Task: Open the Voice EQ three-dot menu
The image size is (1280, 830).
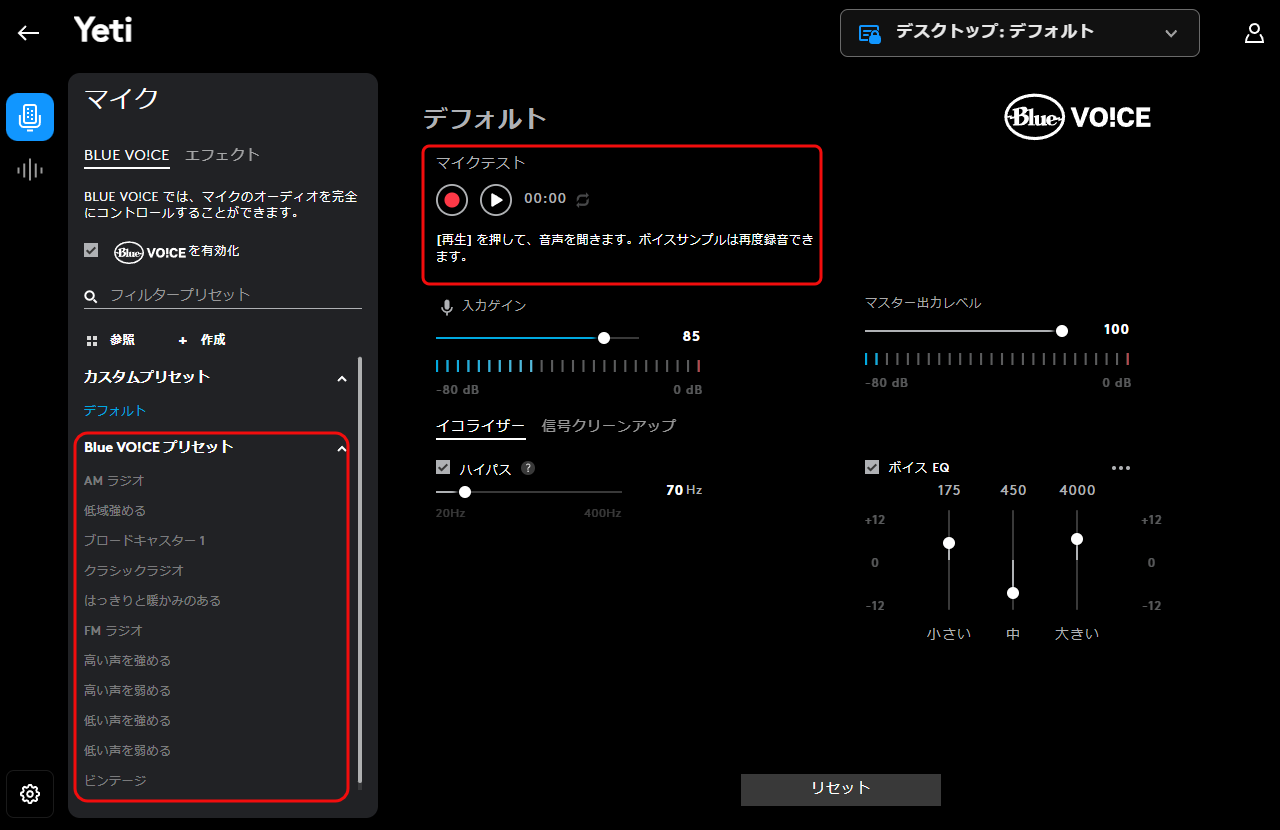Action: [x=1120, y=468]
